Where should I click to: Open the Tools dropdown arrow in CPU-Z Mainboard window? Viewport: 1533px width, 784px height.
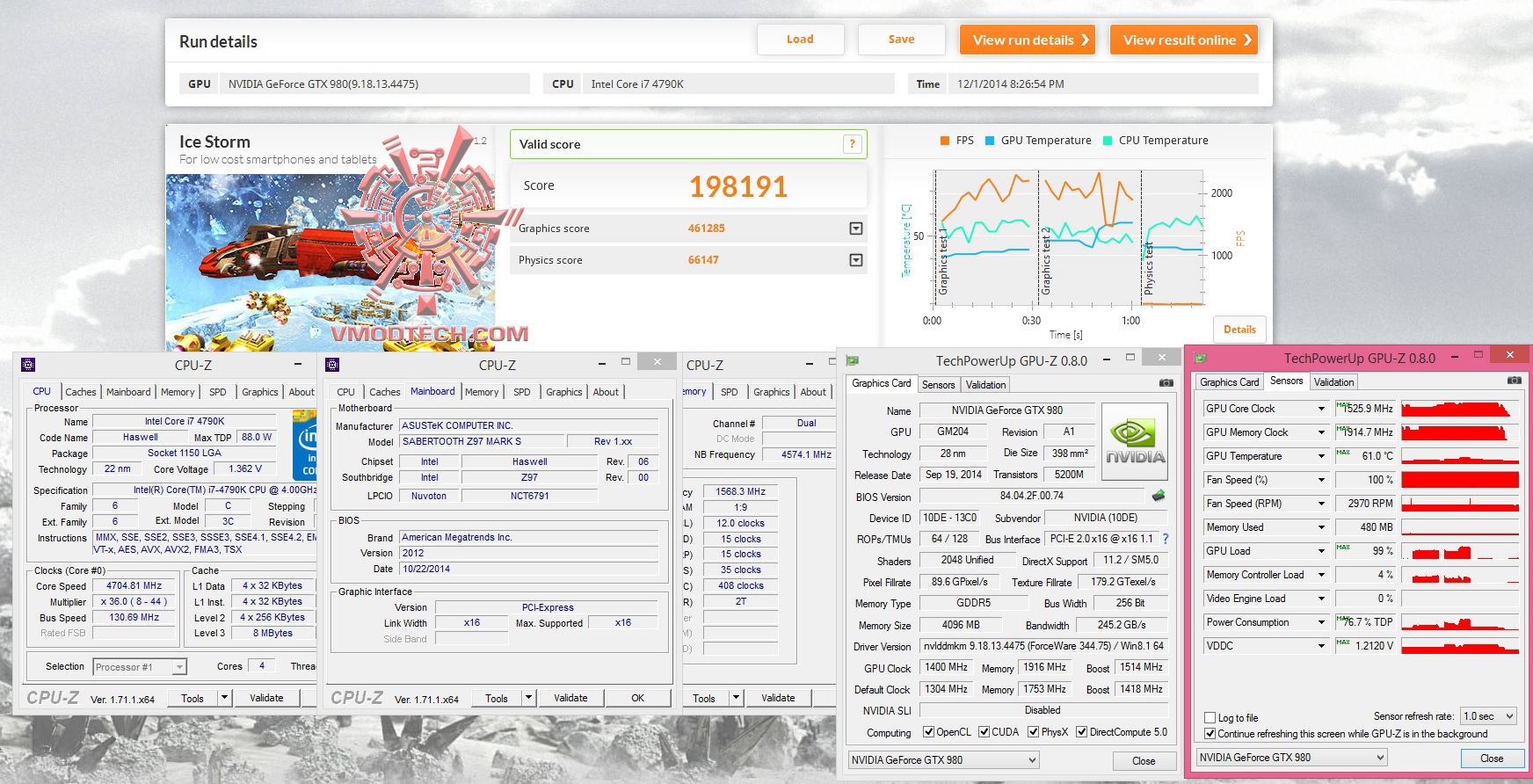(x=528, y=698)
